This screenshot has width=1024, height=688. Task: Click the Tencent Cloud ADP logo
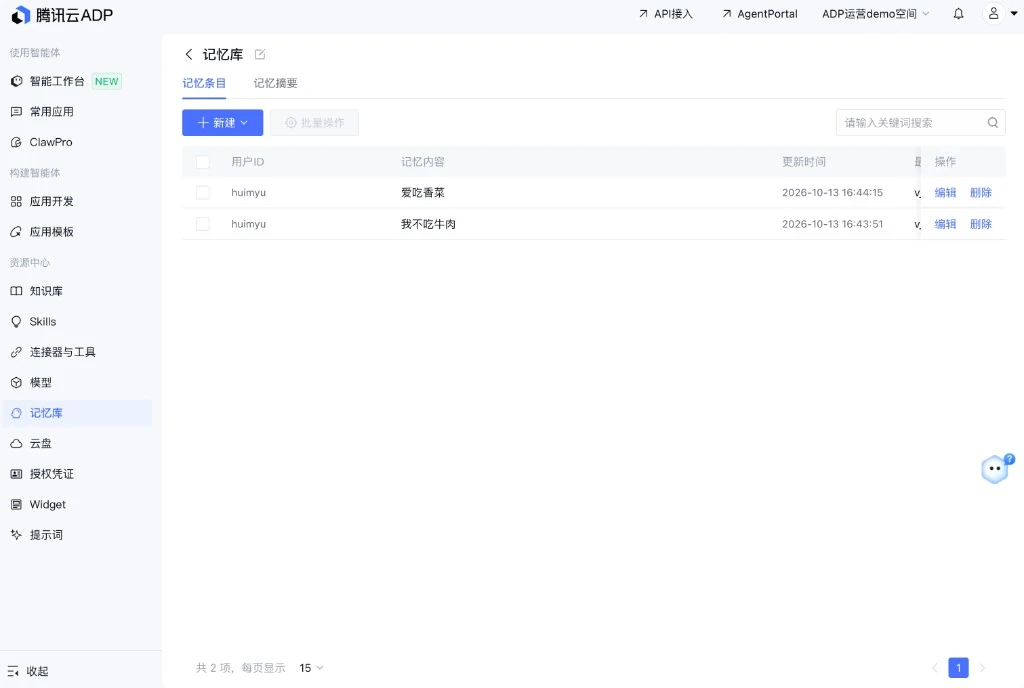pyautogui.click(x=62, y=14)
